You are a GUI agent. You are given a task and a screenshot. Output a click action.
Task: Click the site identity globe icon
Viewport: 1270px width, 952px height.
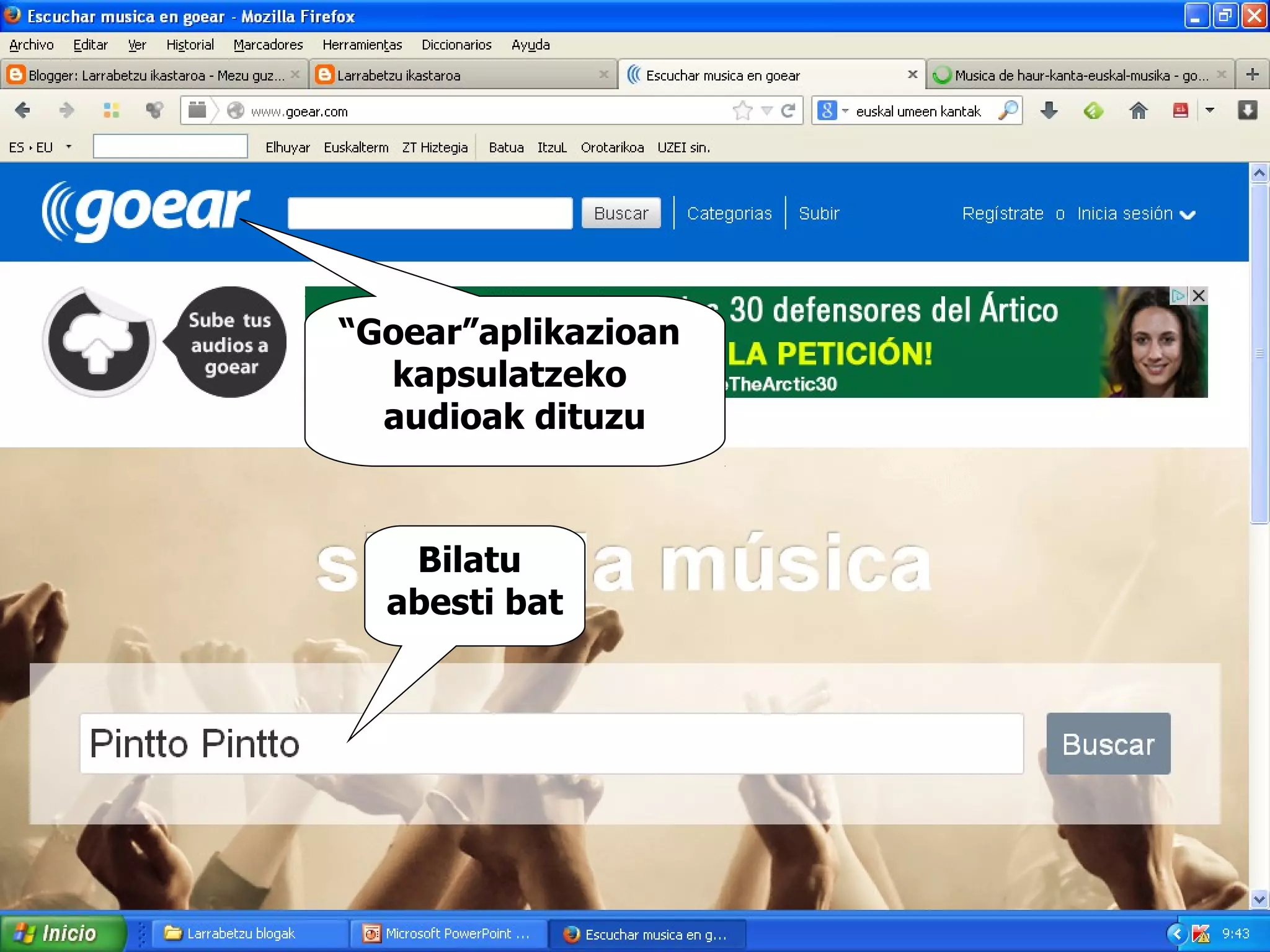(235, 111)
